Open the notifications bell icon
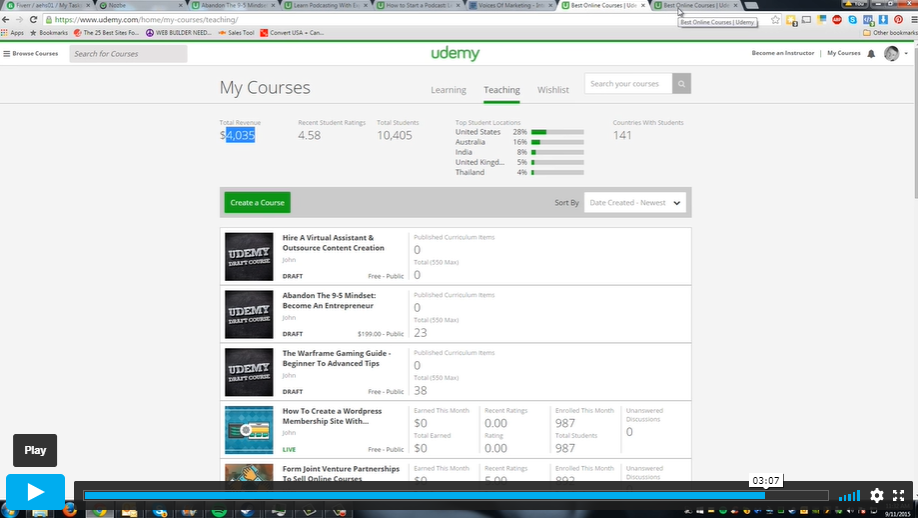 [871, 53]
